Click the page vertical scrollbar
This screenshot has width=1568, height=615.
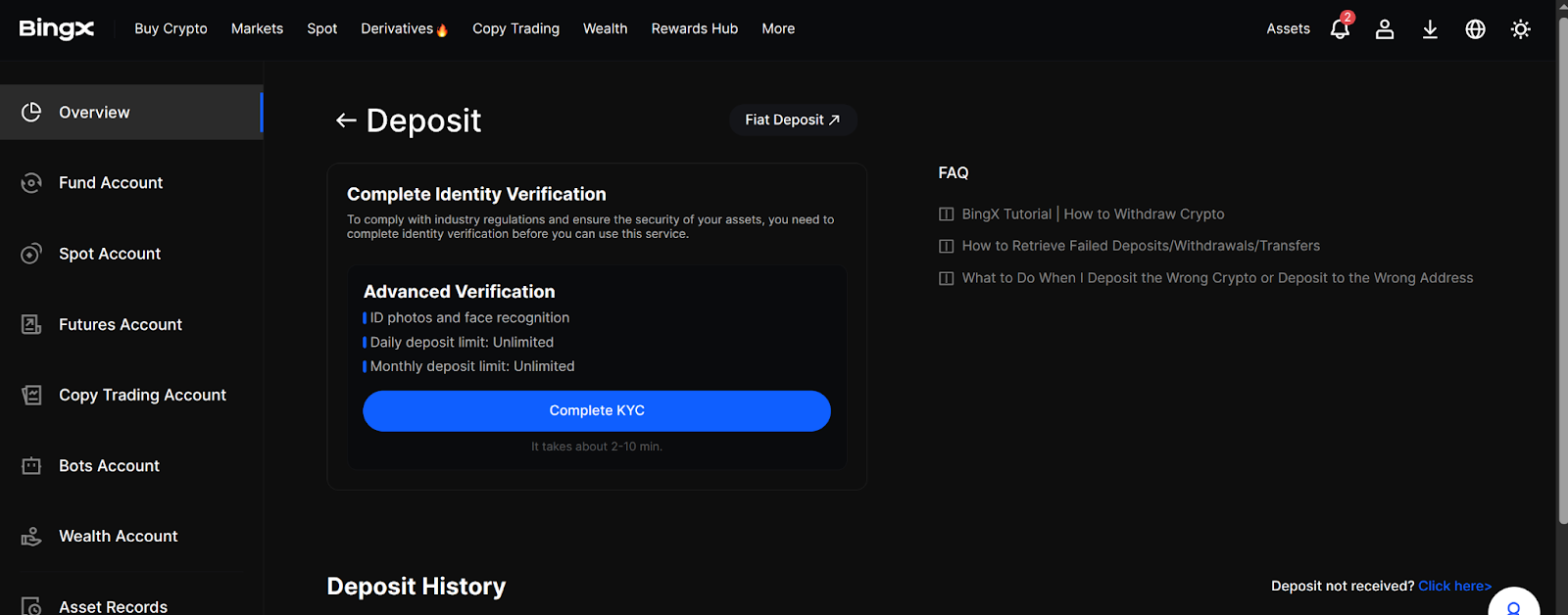point(1562,269)
